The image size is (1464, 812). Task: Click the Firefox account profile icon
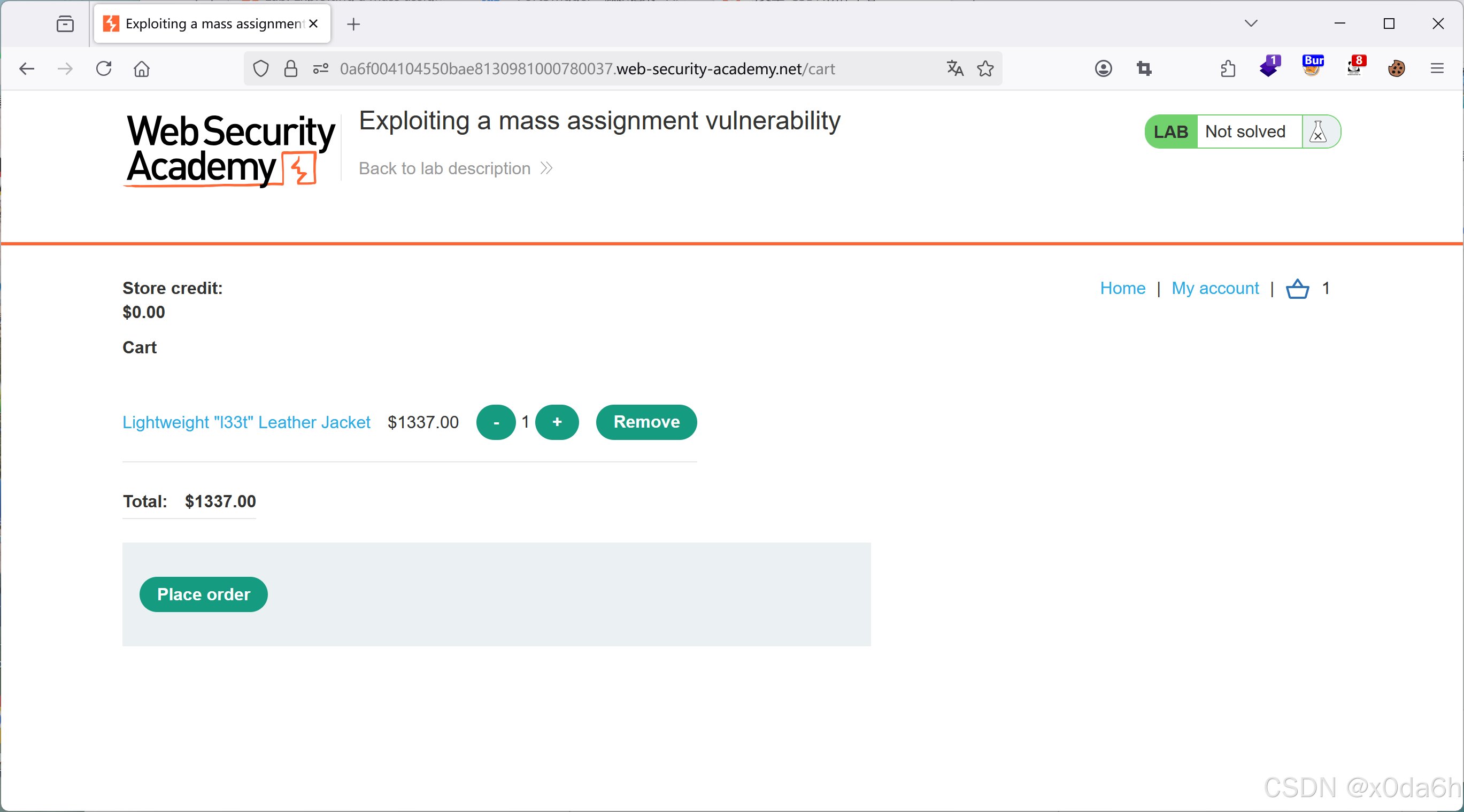pyautogui.click(x=1103, y=69)
